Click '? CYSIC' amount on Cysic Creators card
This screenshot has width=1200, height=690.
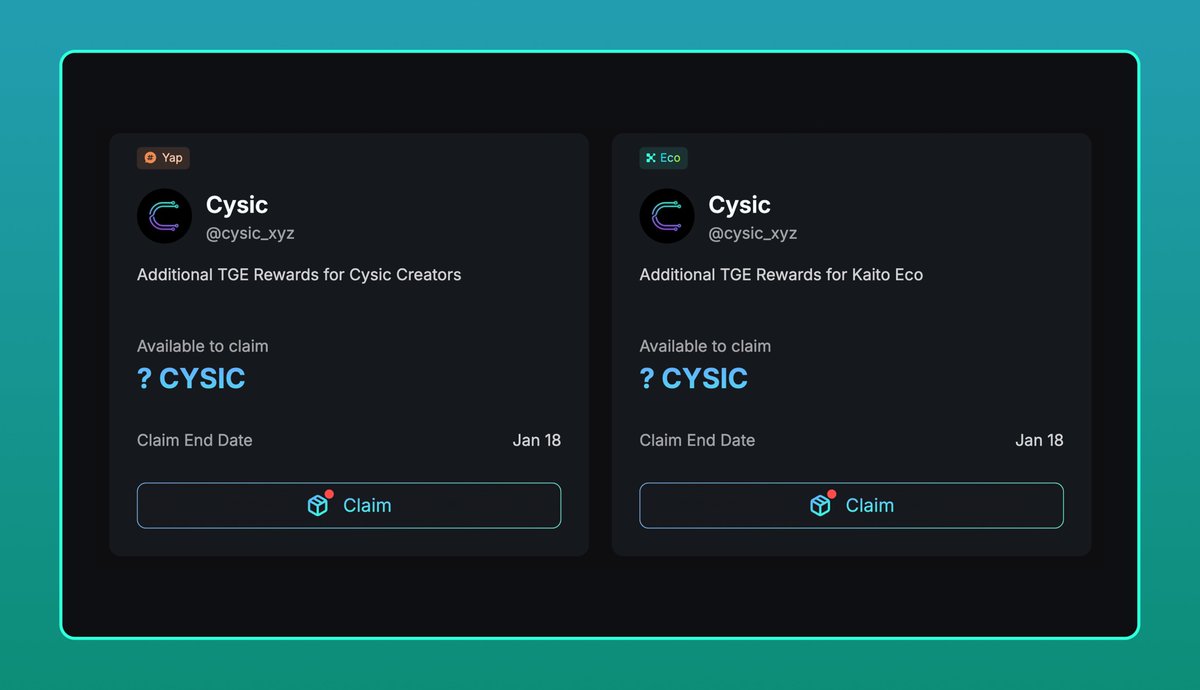click(191, 378)
